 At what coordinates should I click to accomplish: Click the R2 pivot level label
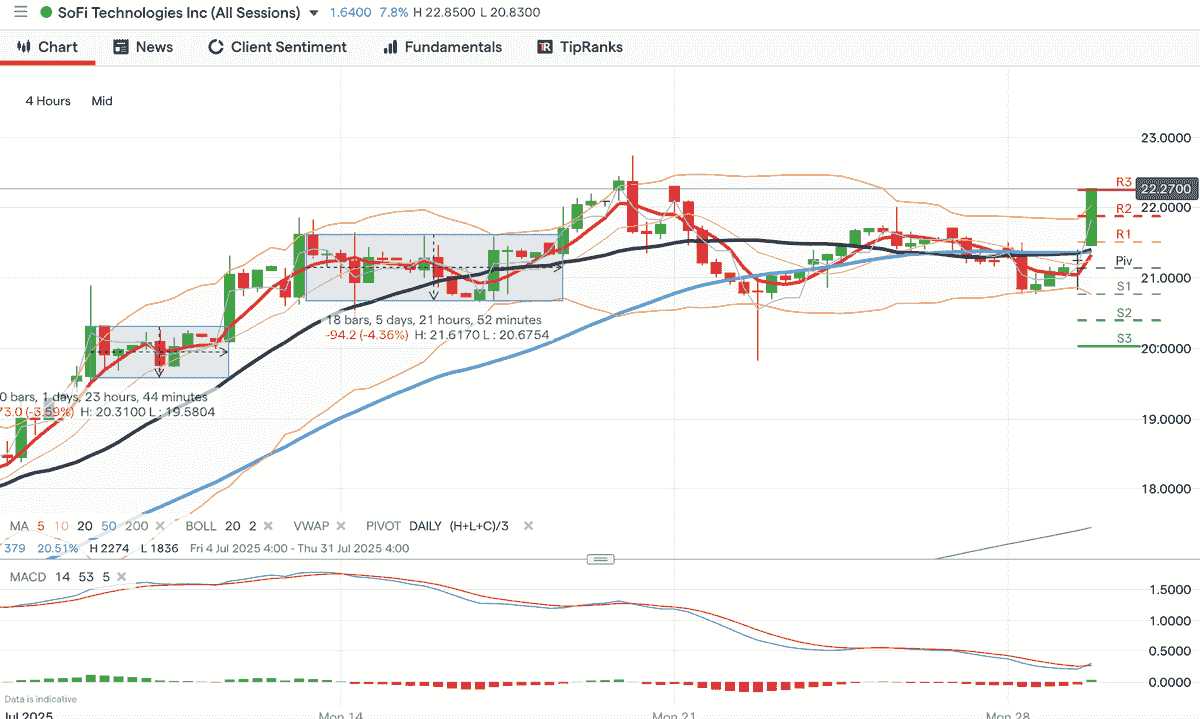pos(1123,209)
